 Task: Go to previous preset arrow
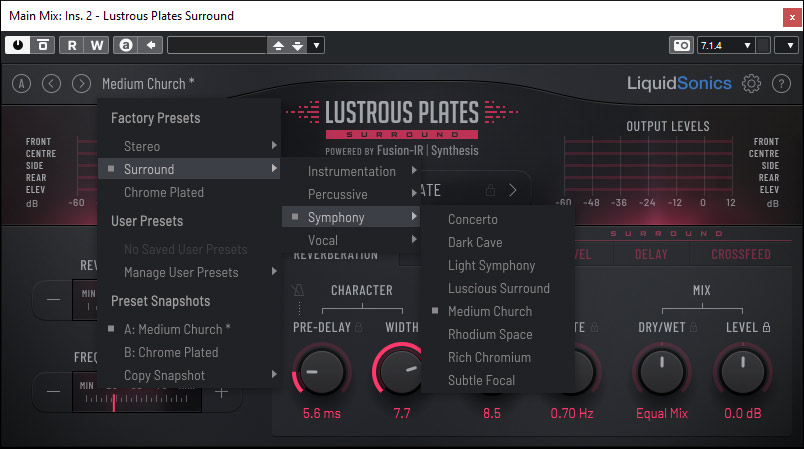click(x=51, y=83)
